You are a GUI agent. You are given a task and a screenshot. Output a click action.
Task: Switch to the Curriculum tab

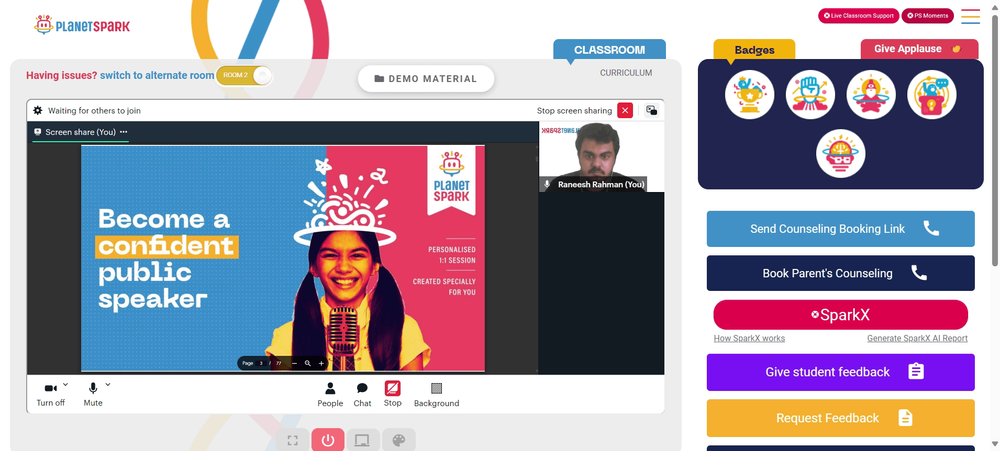click(626, 73)
